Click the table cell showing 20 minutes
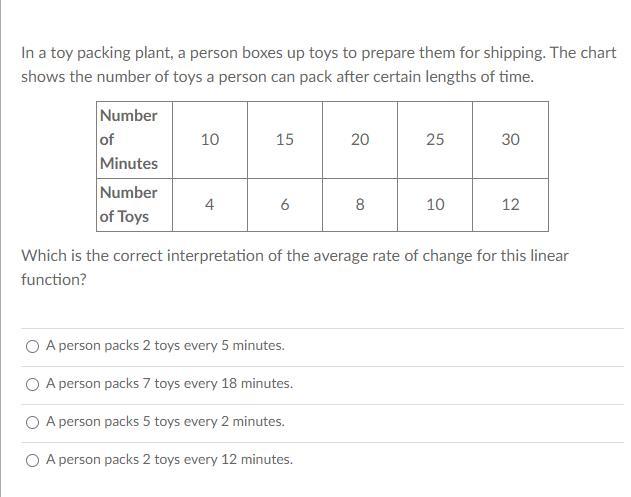The width and height of the screenshot is (631, 497). (360, 140)
